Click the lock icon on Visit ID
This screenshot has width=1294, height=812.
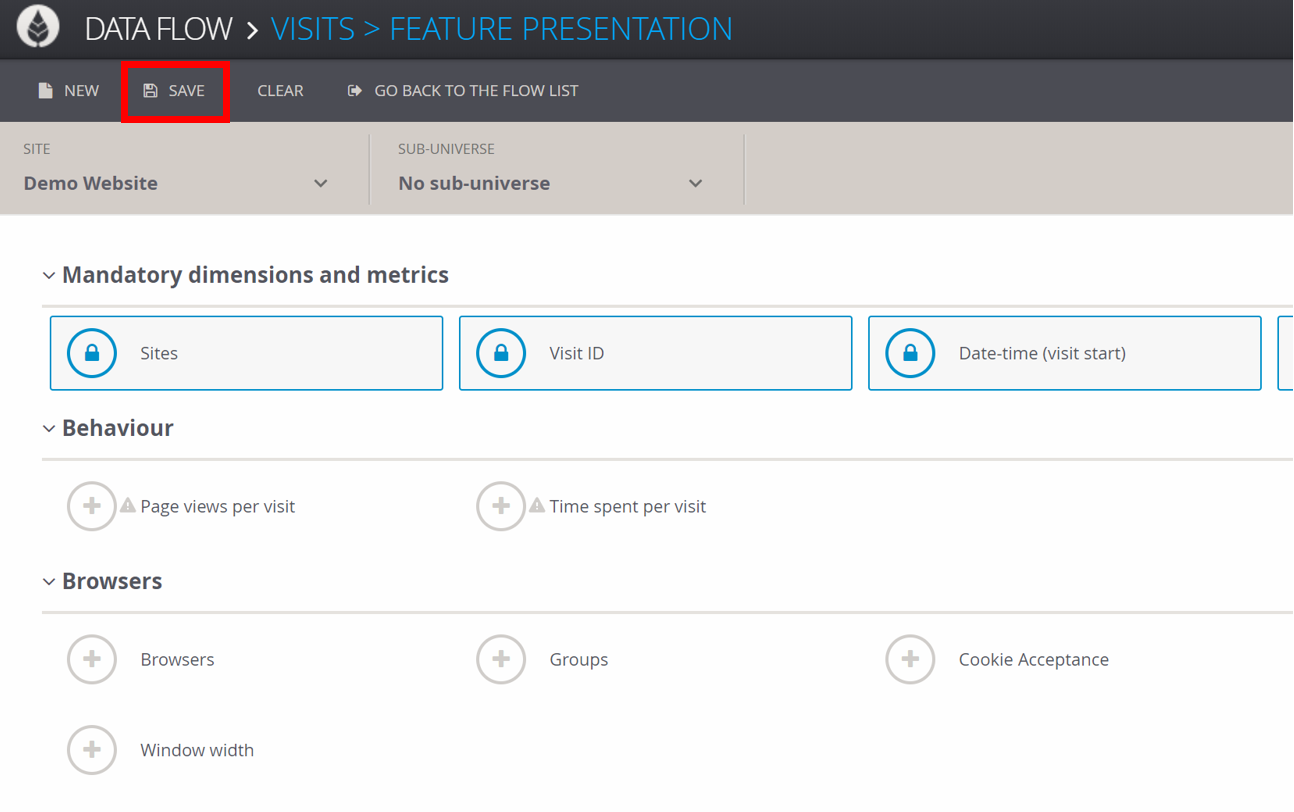(501, 353)
